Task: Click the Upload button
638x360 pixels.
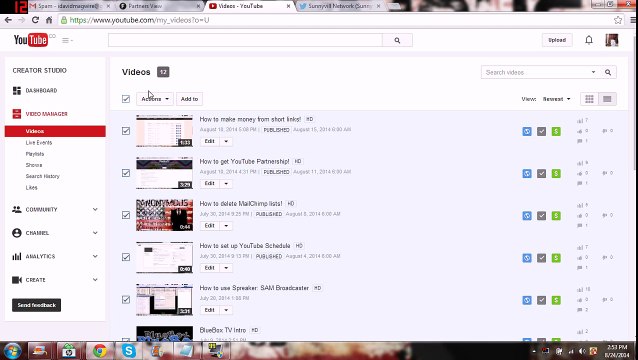Action: point(557,40)
